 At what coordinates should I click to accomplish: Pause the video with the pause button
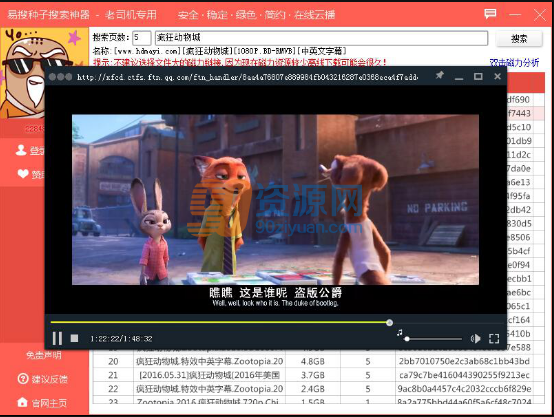[57, 338]
